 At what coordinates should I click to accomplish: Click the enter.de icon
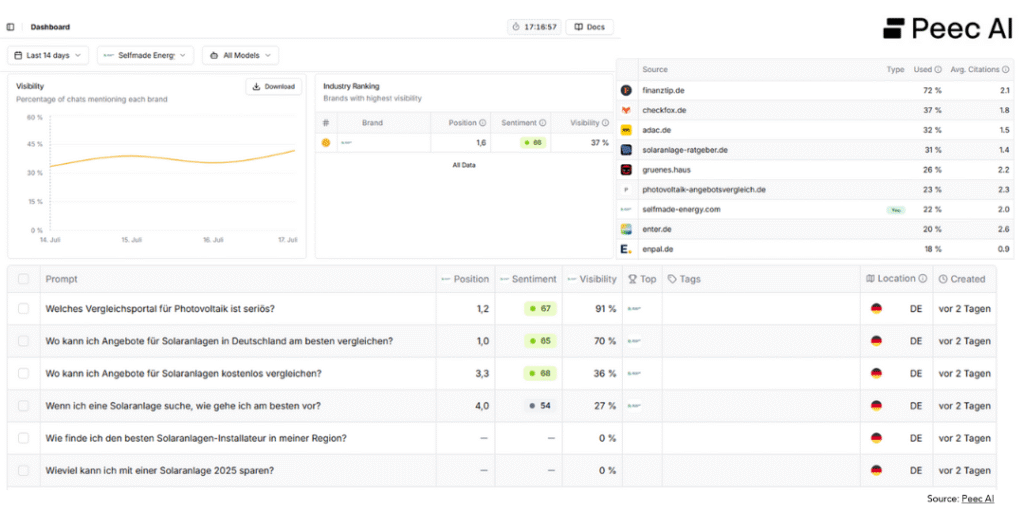pos(626,229)
